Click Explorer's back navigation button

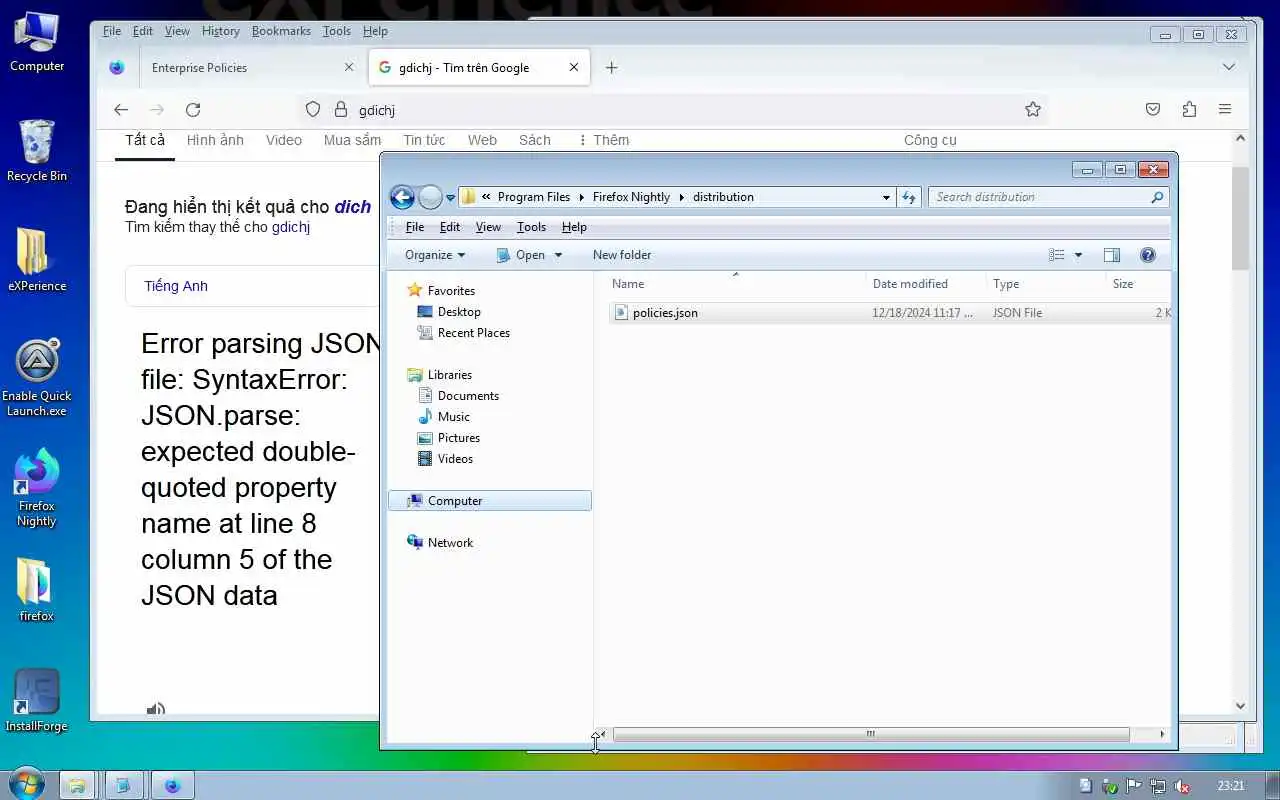click(402, 197)
